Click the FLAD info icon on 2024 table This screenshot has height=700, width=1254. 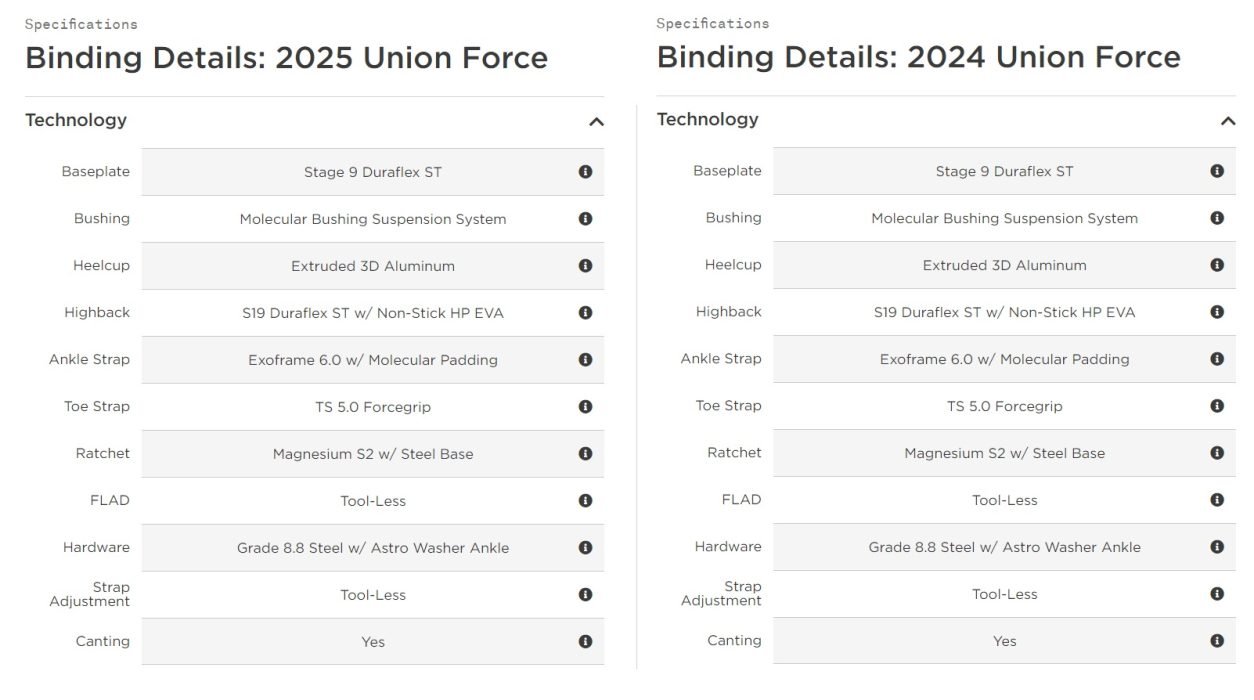click(1217, 500)
